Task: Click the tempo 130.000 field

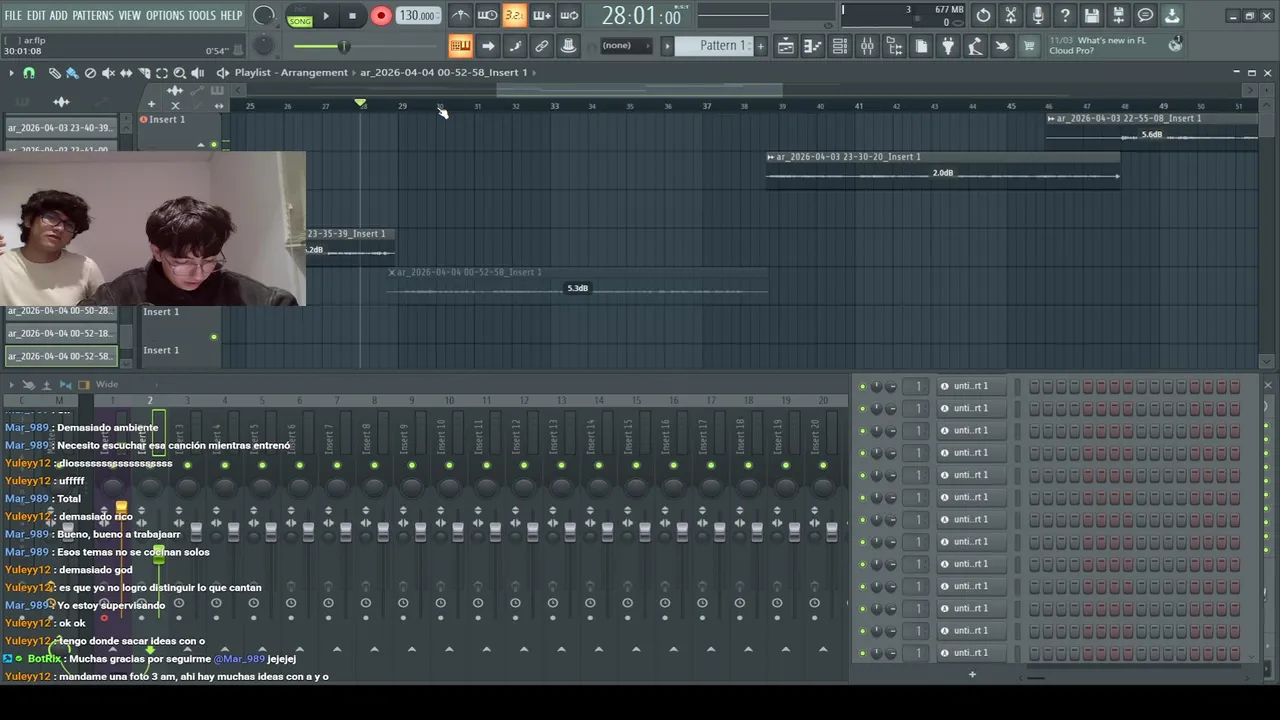Action: [x=416, y=16]
